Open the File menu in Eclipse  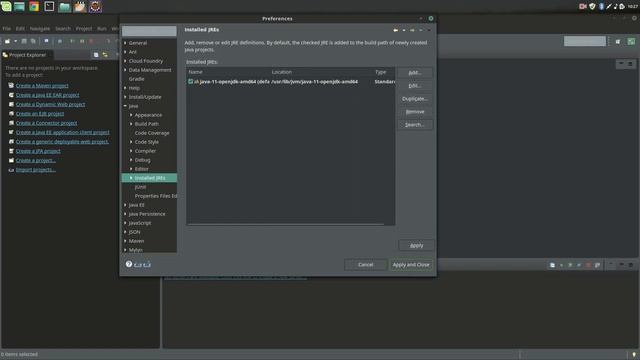pos(7,29)
